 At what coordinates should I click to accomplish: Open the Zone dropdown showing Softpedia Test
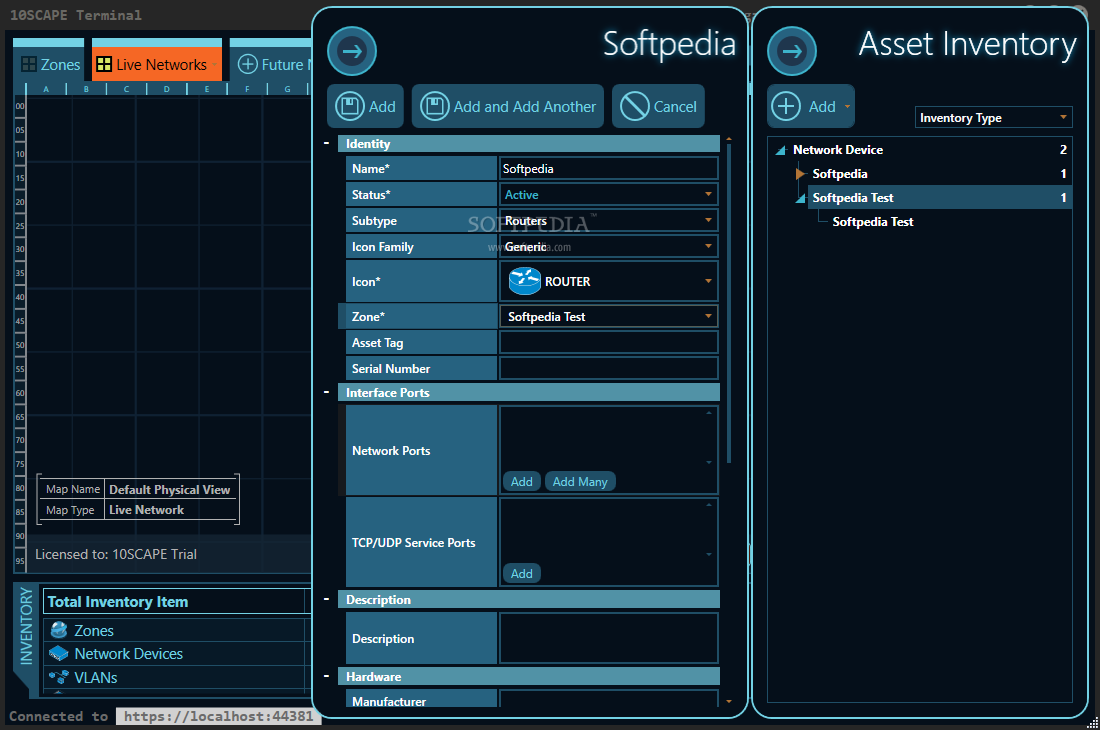coord(609,316)
